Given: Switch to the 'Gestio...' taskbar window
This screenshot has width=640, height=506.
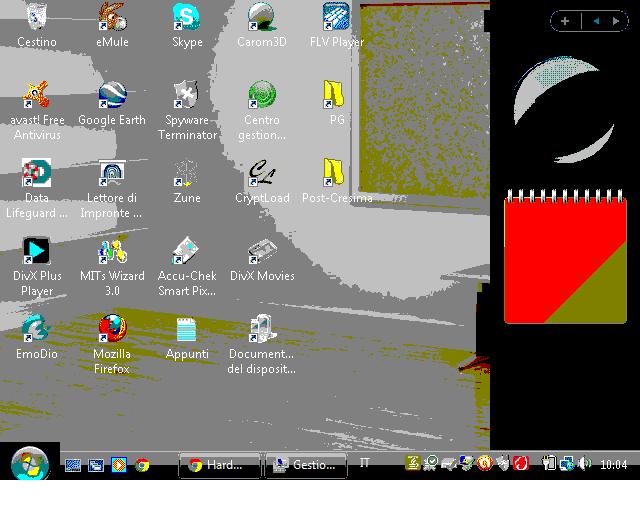Looking at the screenshot, I should [306, 465].
